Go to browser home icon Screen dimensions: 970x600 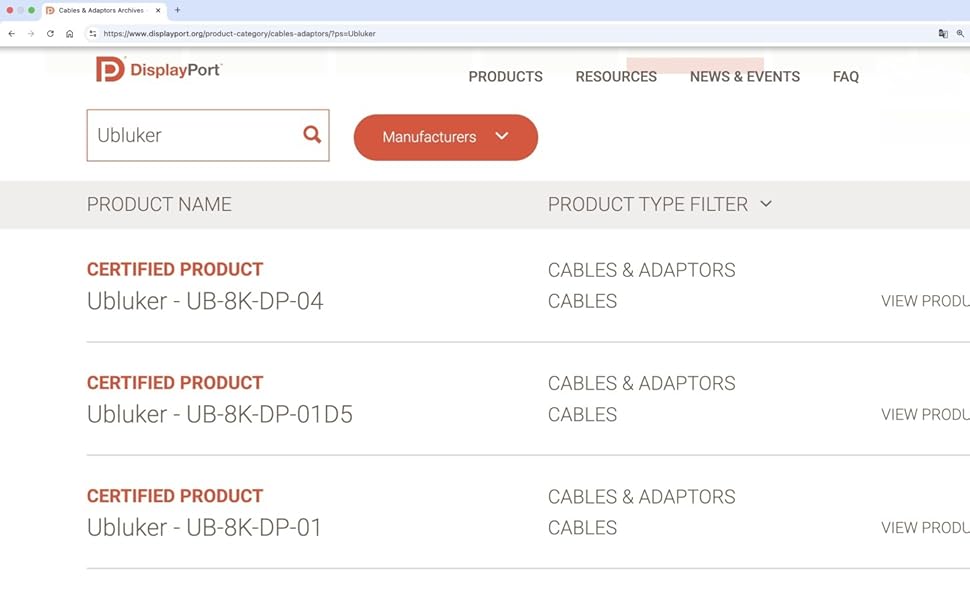pos(69,33)
